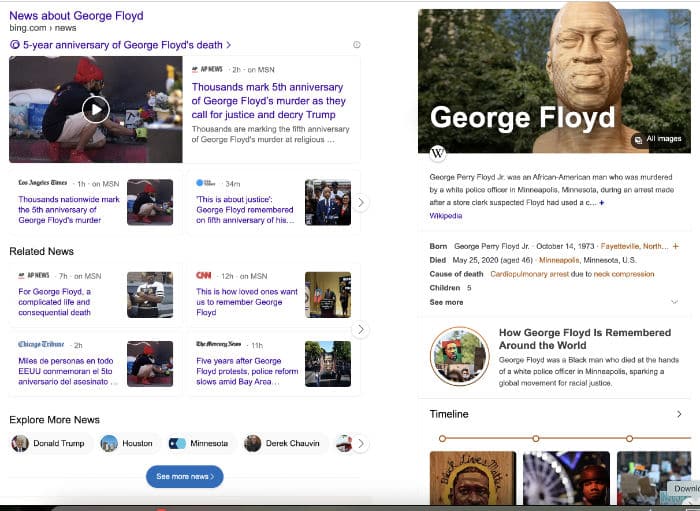The height and width of the screenshot is (511, 700).
Task: Open Mercury News article thumbnail
Action: click(328, 364)
